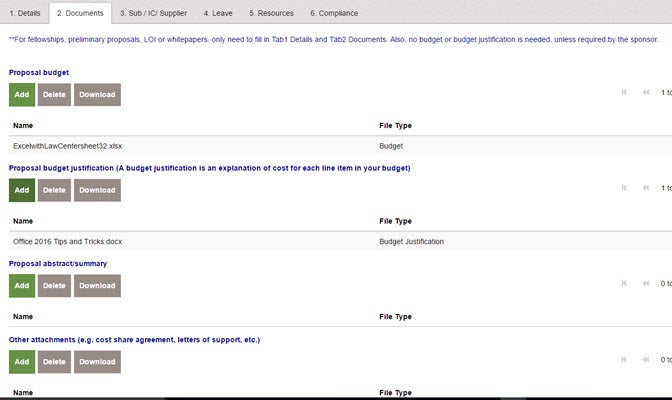Delete an Other attachments document

(x=54, y=362)
